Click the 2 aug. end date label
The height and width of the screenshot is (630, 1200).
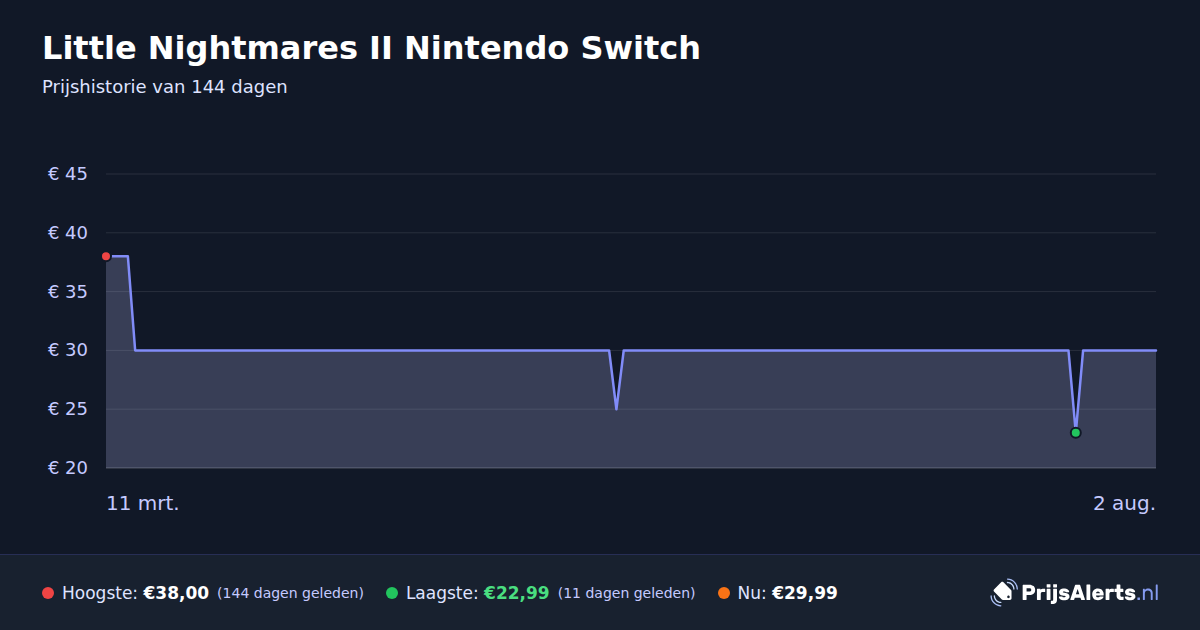tap(1124, 504)
